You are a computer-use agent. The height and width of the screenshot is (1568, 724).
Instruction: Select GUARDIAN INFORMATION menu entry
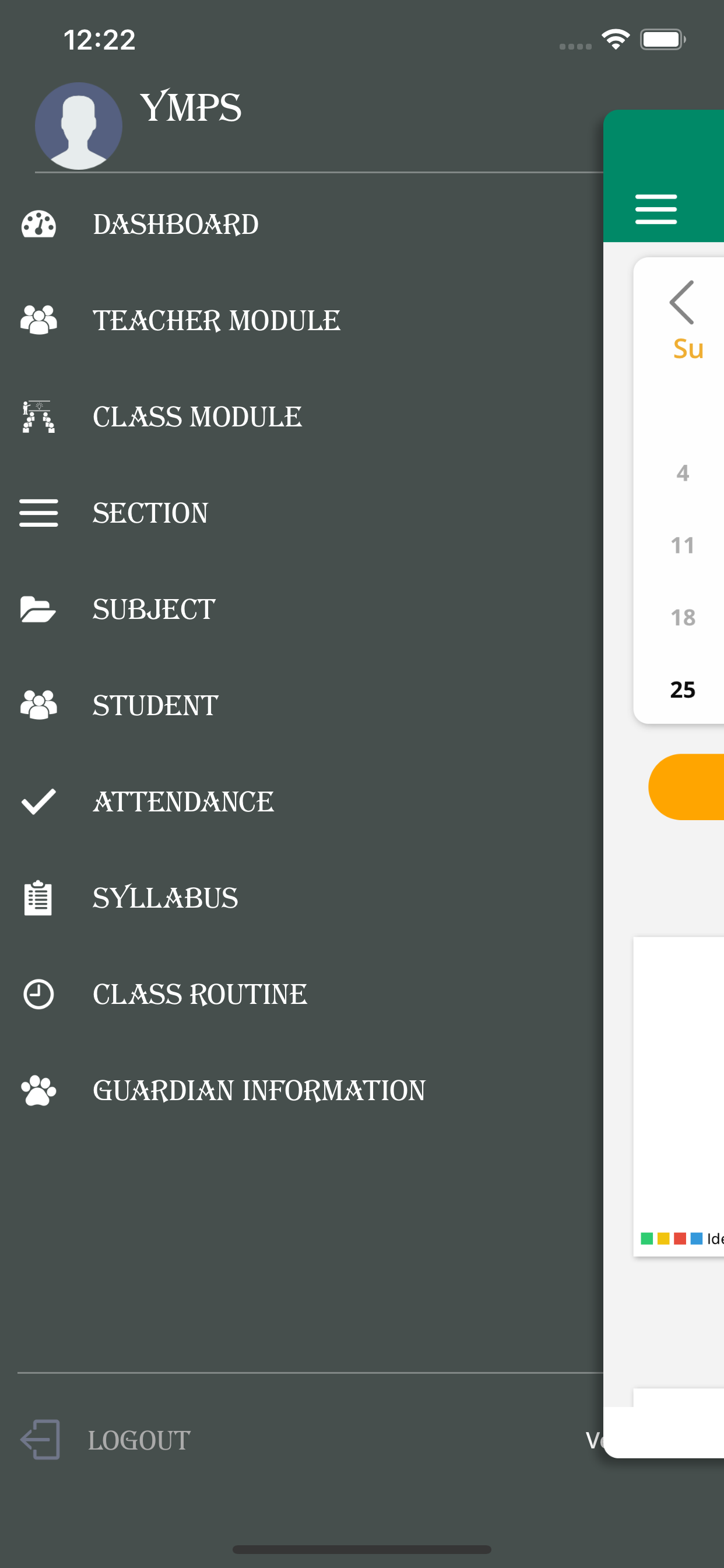point(259,1090)
